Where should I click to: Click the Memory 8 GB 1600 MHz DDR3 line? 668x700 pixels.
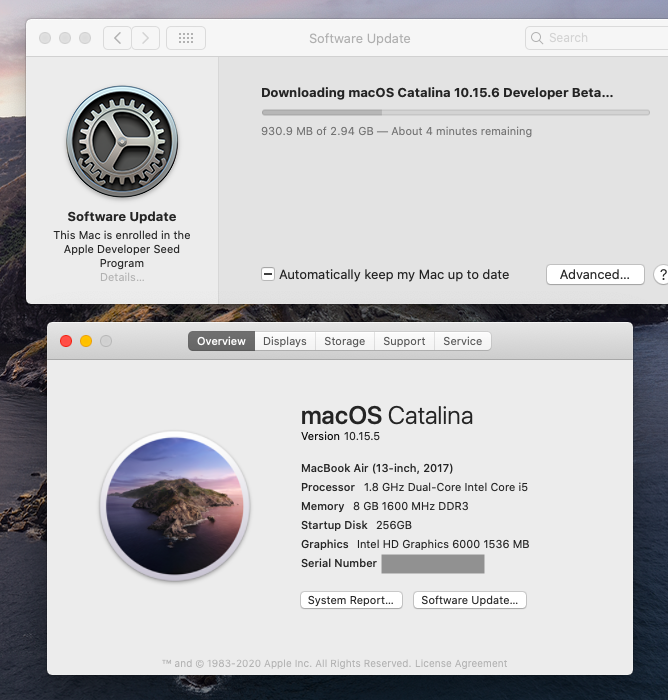[385, 506]
